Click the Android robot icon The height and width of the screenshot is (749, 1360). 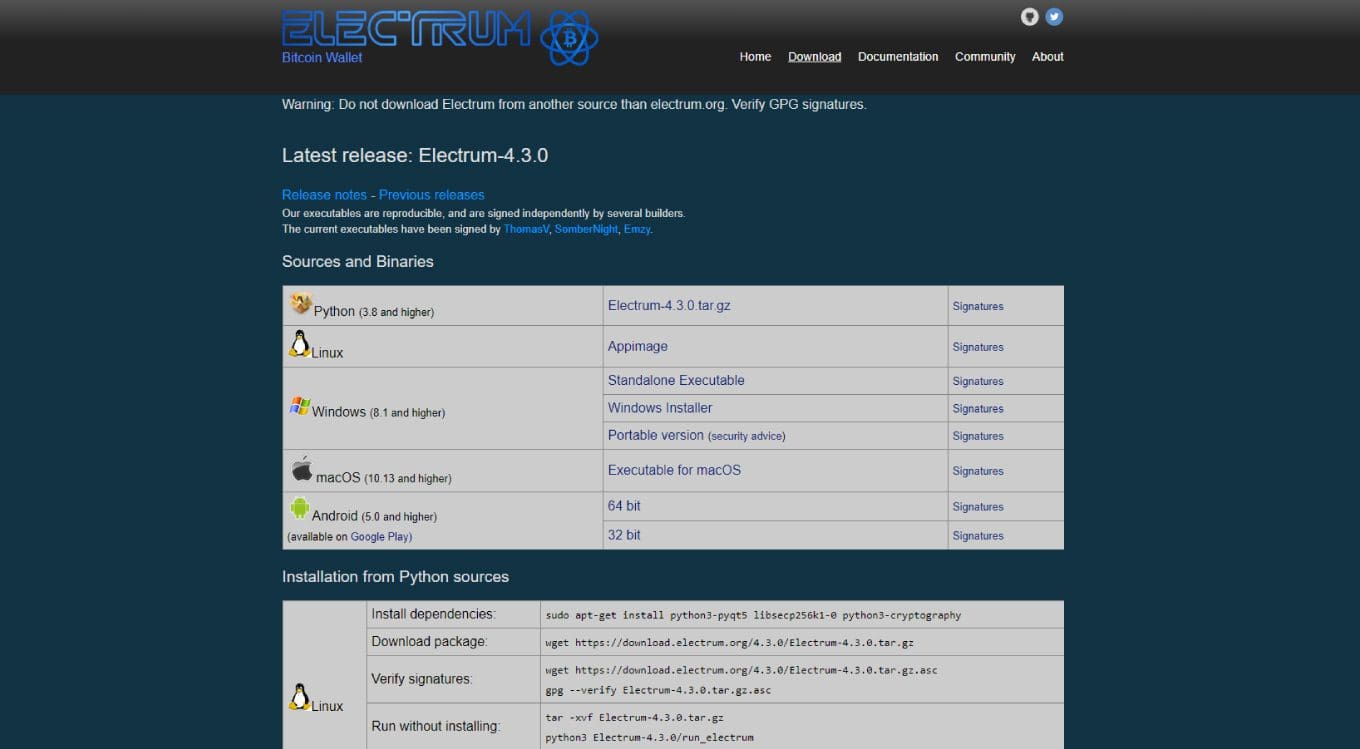point(299,507)
